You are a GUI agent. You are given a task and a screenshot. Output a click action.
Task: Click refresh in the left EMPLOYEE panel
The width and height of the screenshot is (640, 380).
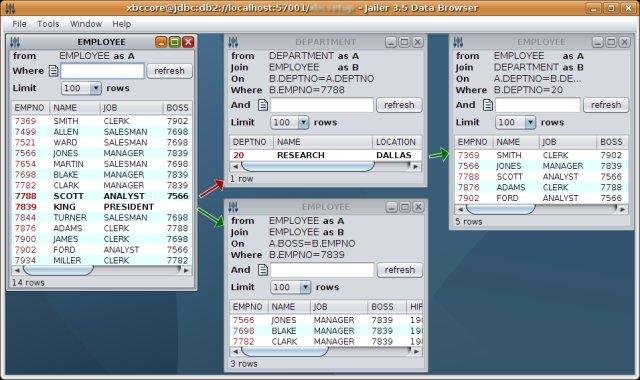pos(169,71)
